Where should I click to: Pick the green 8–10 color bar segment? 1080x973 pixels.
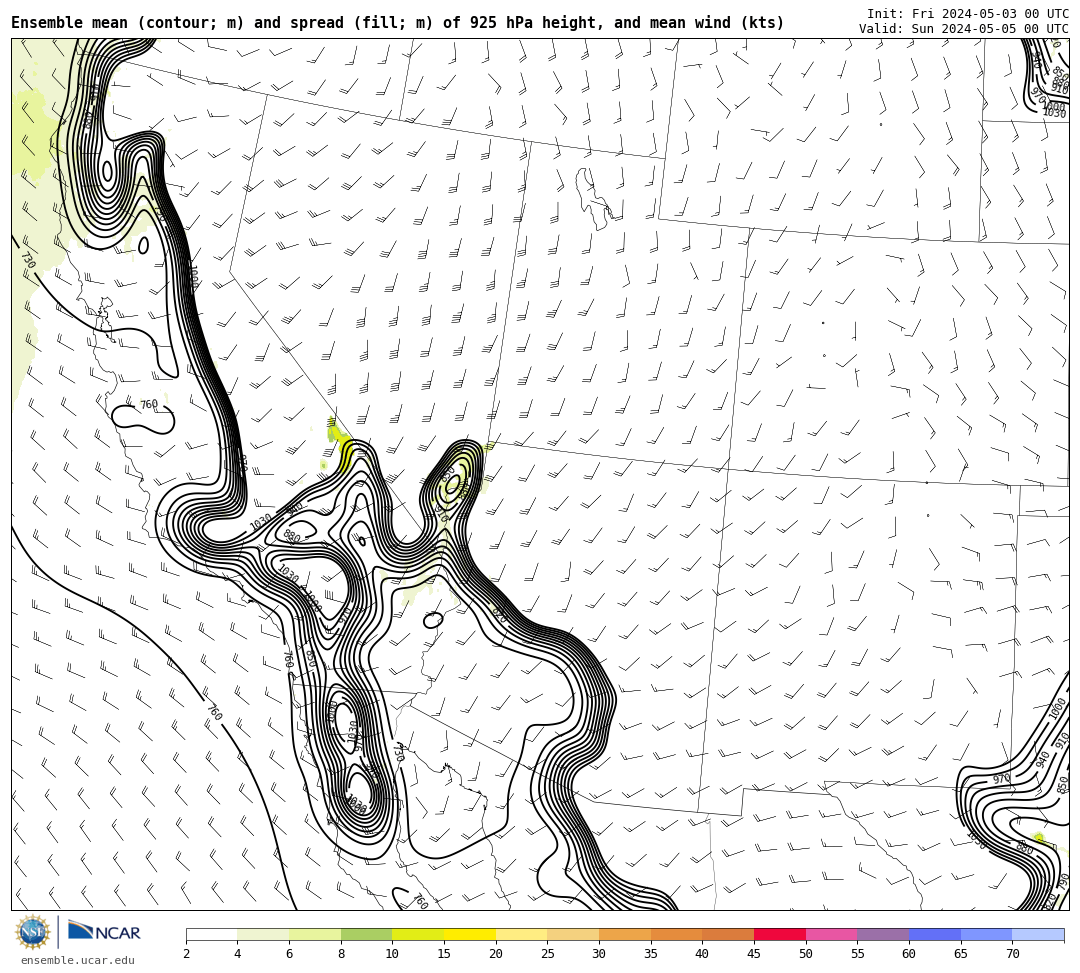pyautogui.click(x=366, y=934)
